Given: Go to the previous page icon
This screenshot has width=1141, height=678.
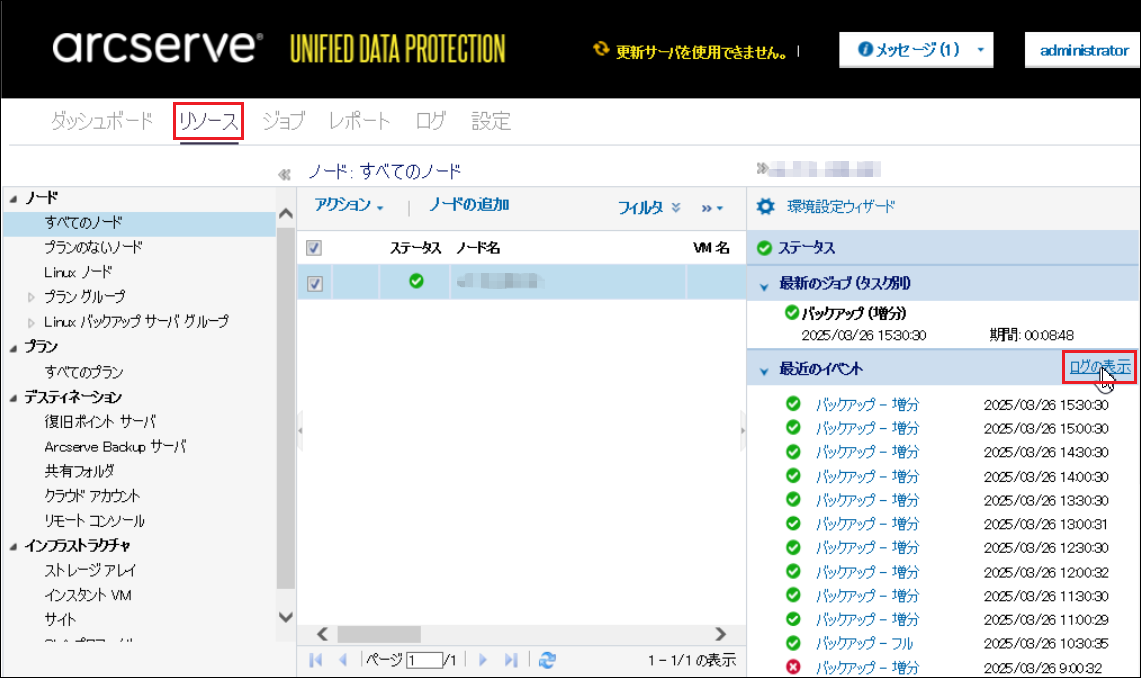Looking at the screenshot, I should [x=343, y=661].
